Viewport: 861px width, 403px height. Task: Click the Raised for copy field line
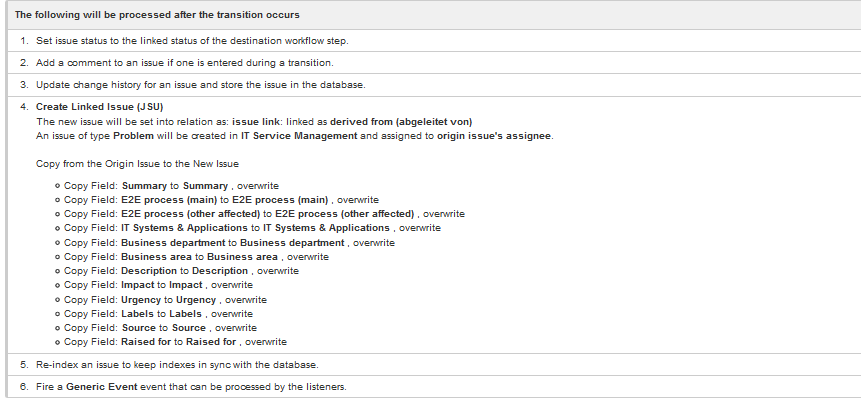tap(175, 342)
